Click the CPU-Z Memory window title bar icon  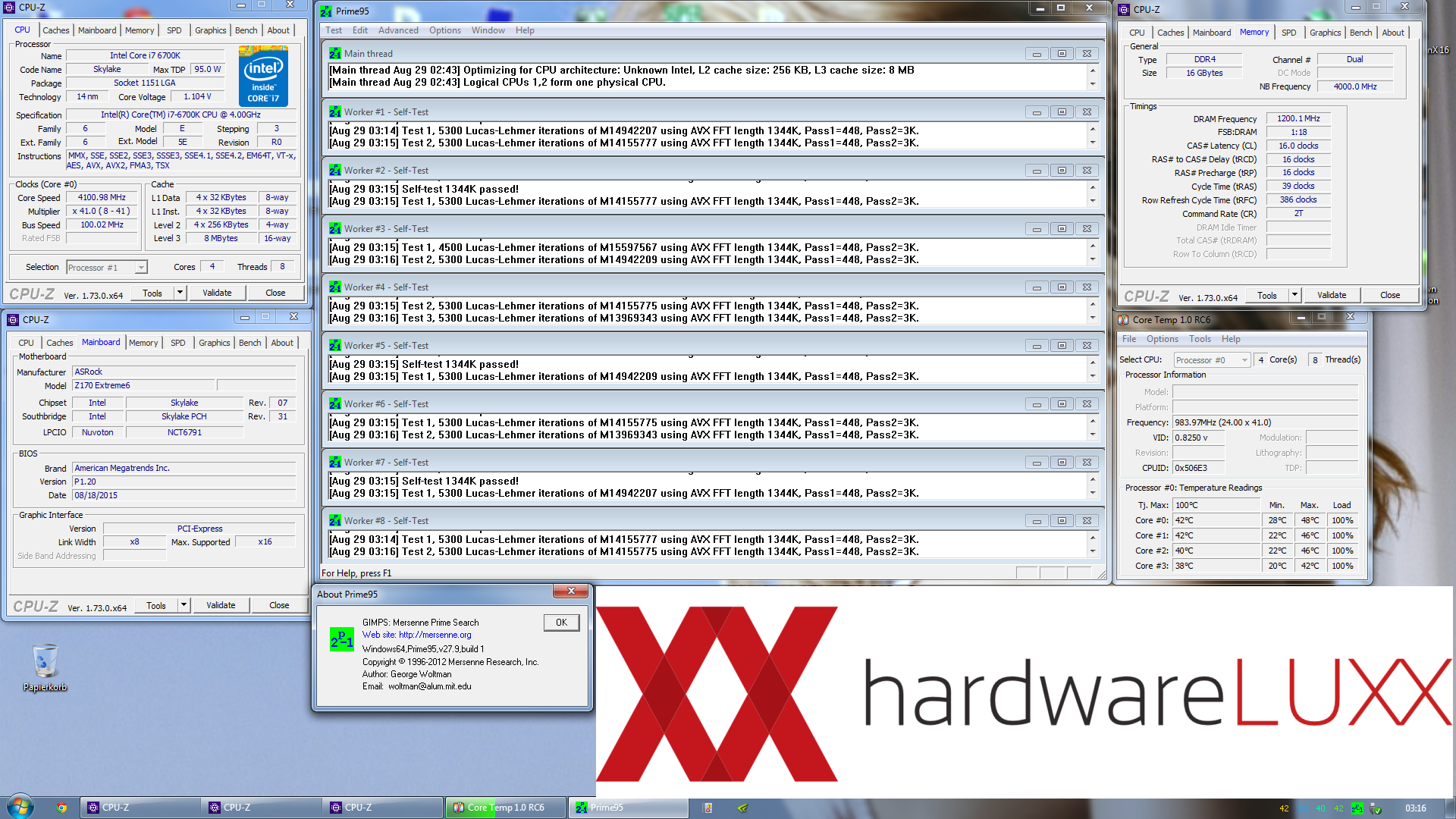tap(1125, 10)
